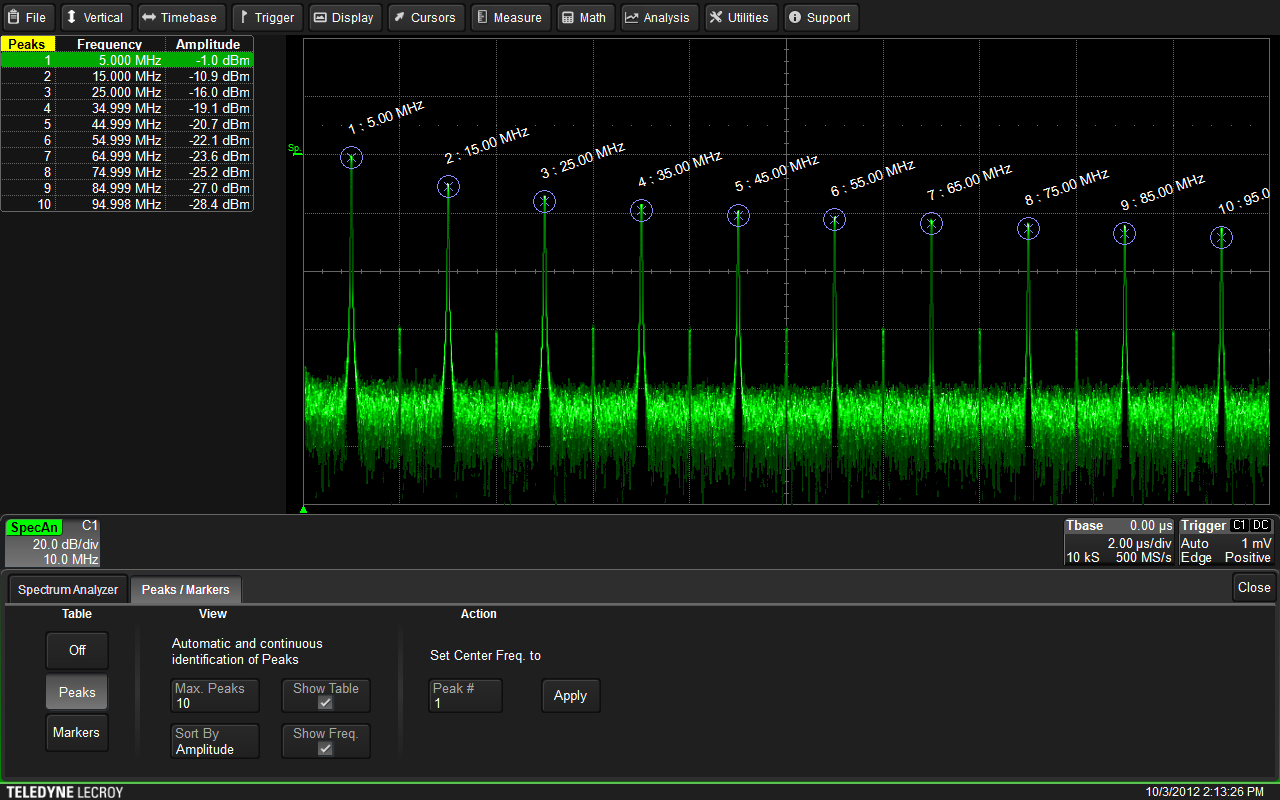Open the Timebase menu
Screen dimensions: 1280x800
click(x=180, y=17)
